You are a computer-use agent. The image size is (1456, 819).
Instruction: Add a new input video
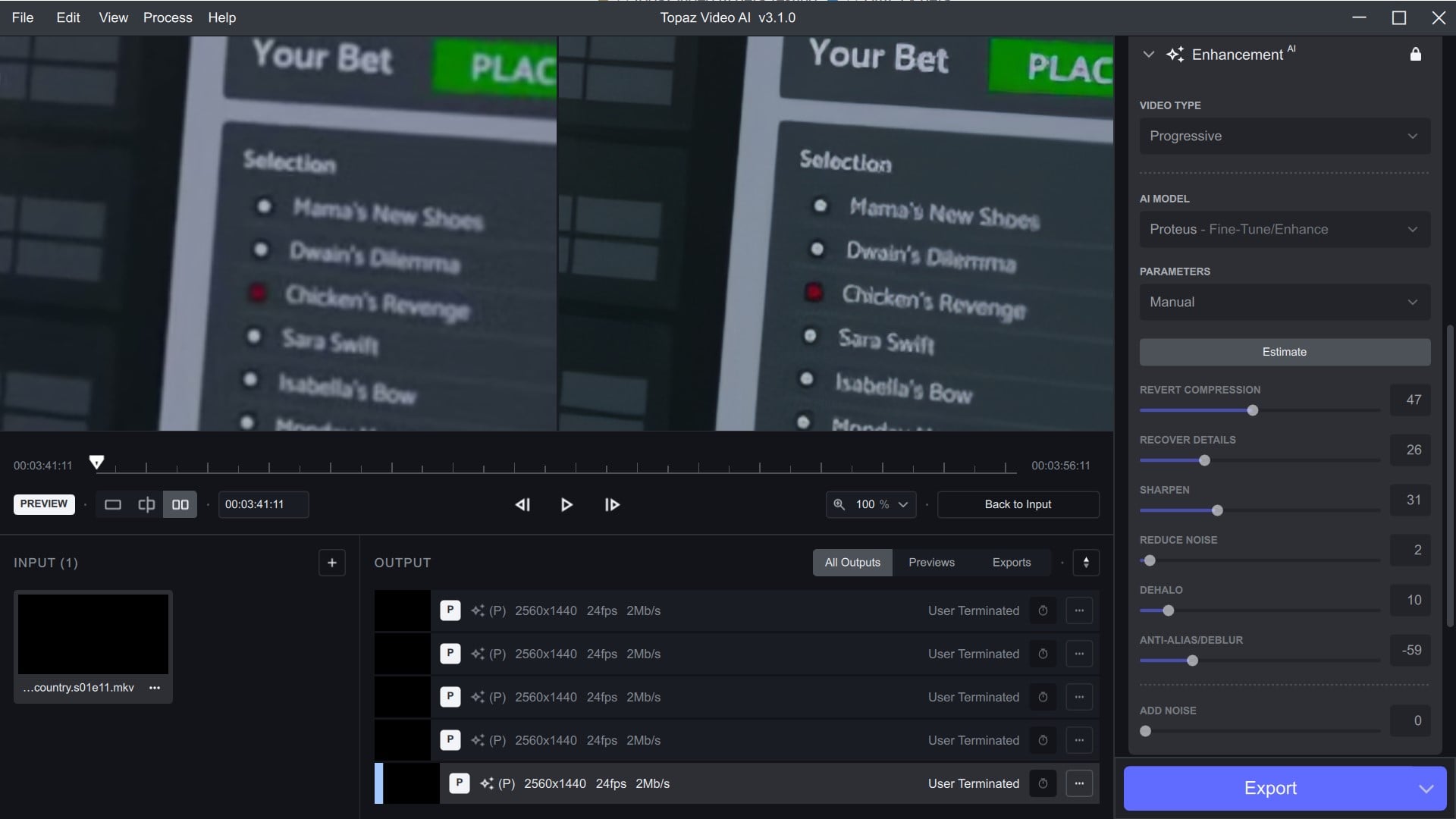pyautogui.click(x=331, y=563)
